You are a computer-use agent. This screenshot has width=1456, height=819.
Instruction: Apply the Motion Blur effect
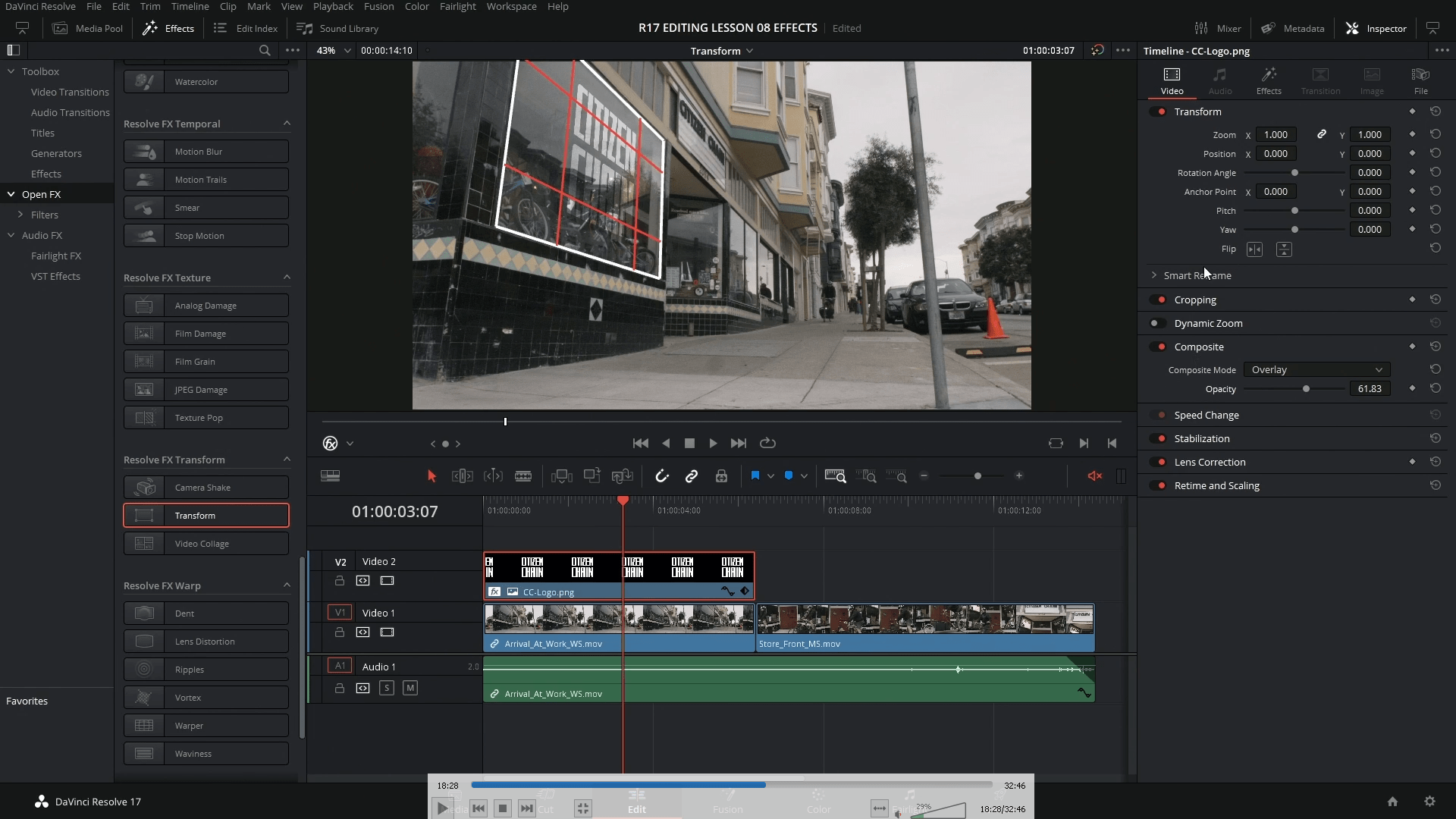tap(206, 151)
